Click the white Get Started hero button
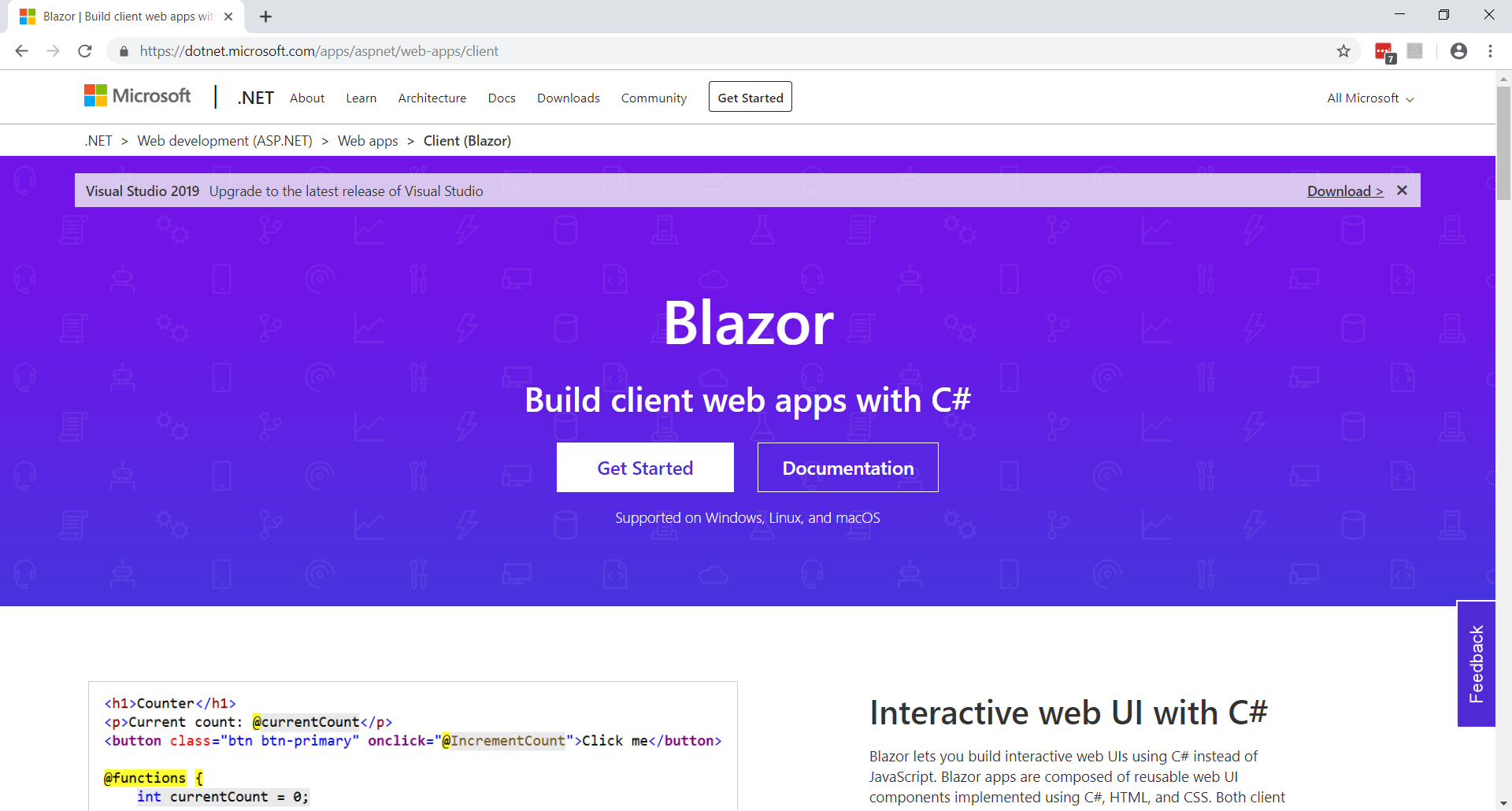This screenshot has height=811, width=1512. [x=645, y=468]
